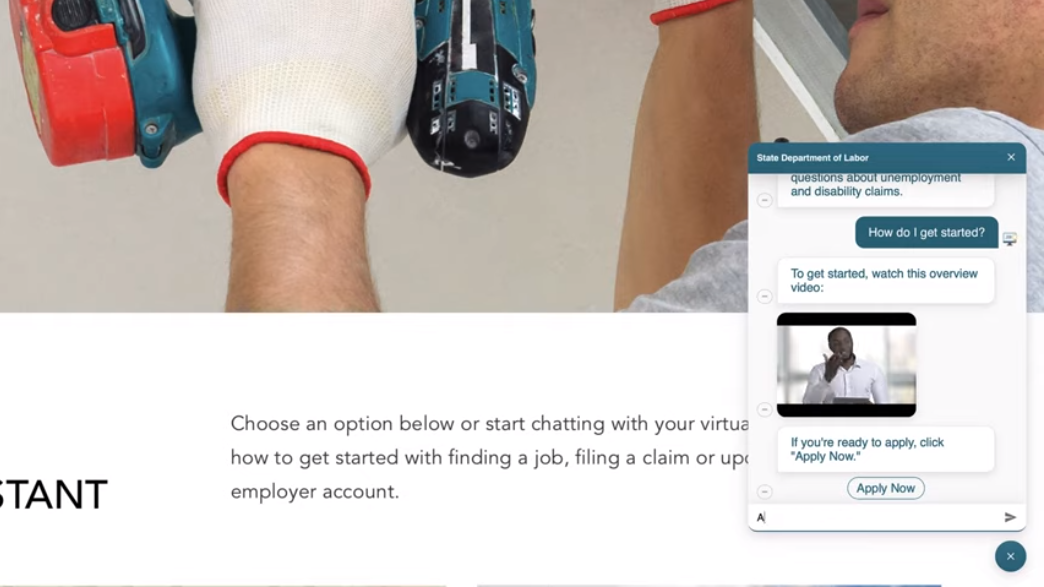The image size is (1044, 587).
Task: Close the State Department of Labor chat
Action: (x=1011, y=157)
